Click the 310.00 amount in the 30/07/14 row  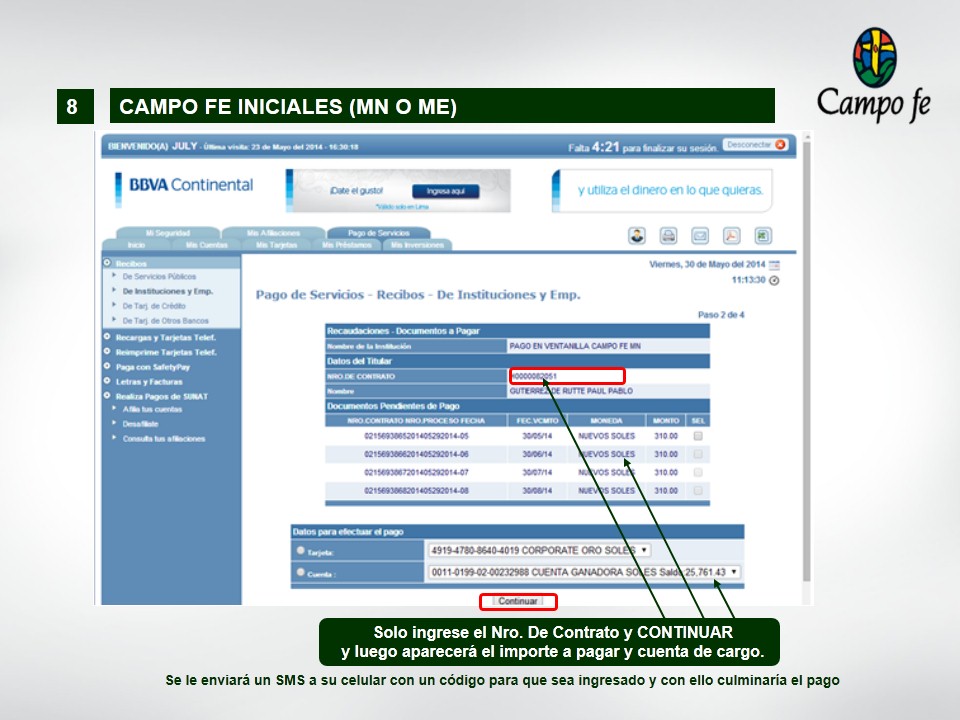pyautogui.click(x=666, y=473)
